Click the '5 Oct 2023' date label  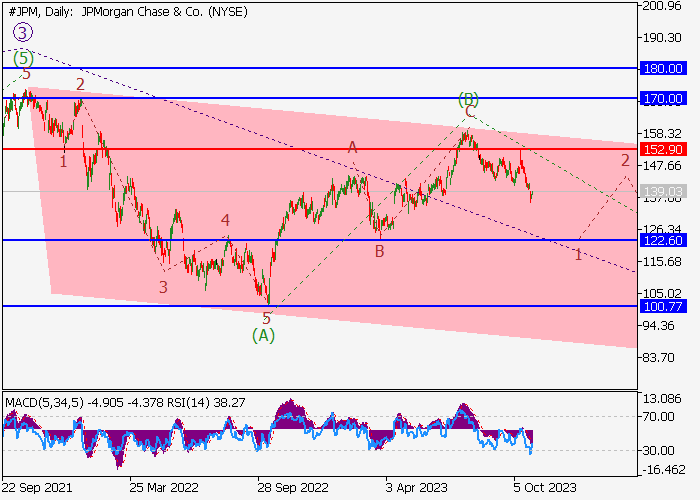545,488
